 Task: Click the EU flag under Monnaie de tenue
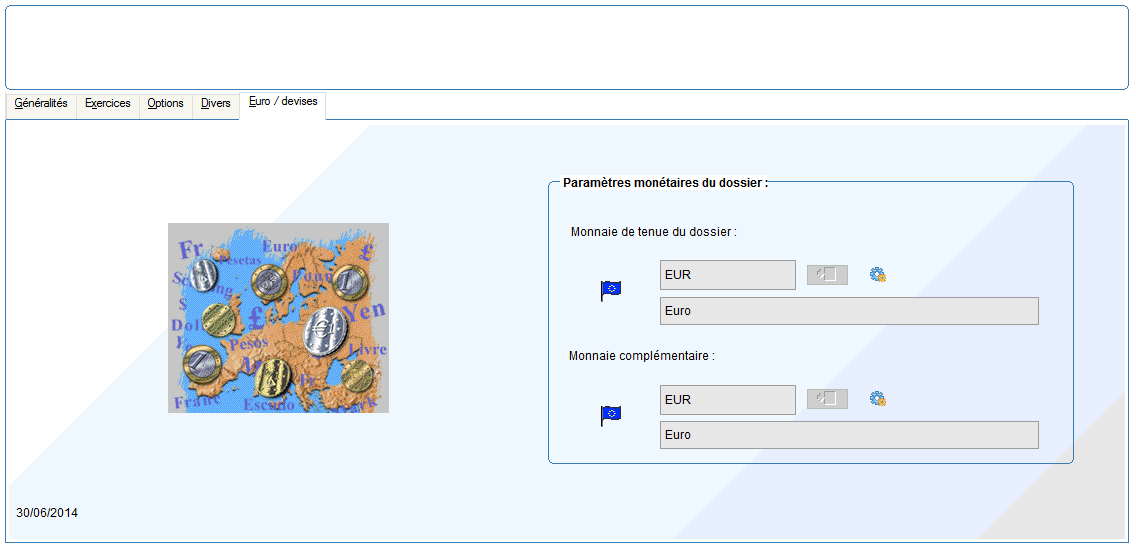click(x=611, y=291)
